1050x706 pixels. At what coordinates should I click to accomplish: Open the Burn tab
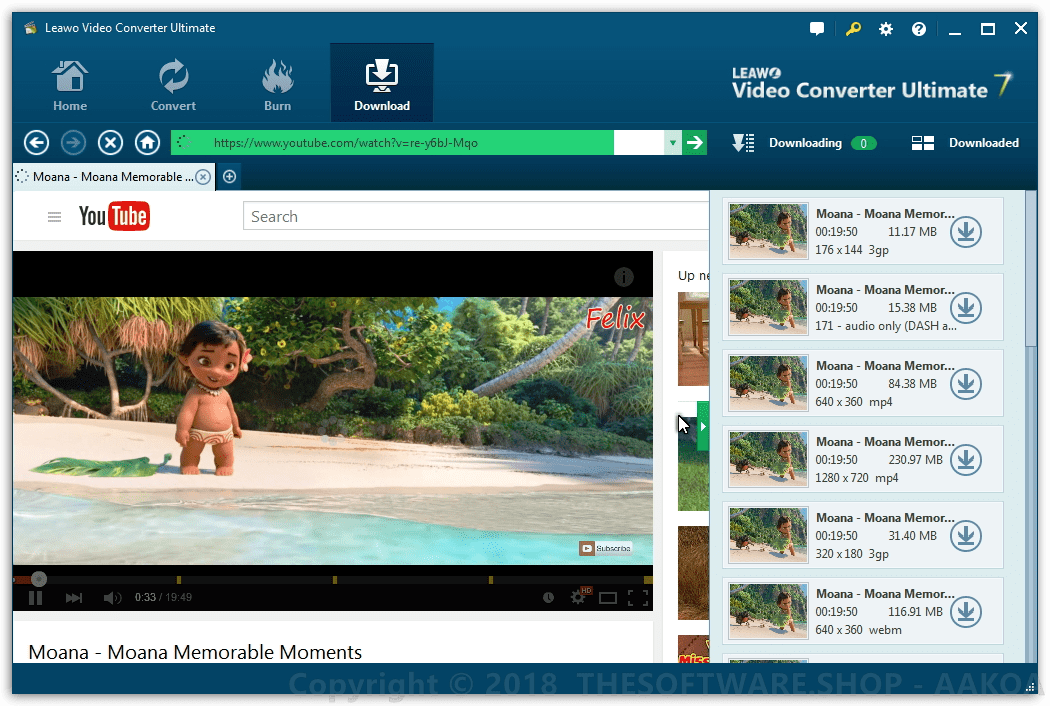[277, 86]
